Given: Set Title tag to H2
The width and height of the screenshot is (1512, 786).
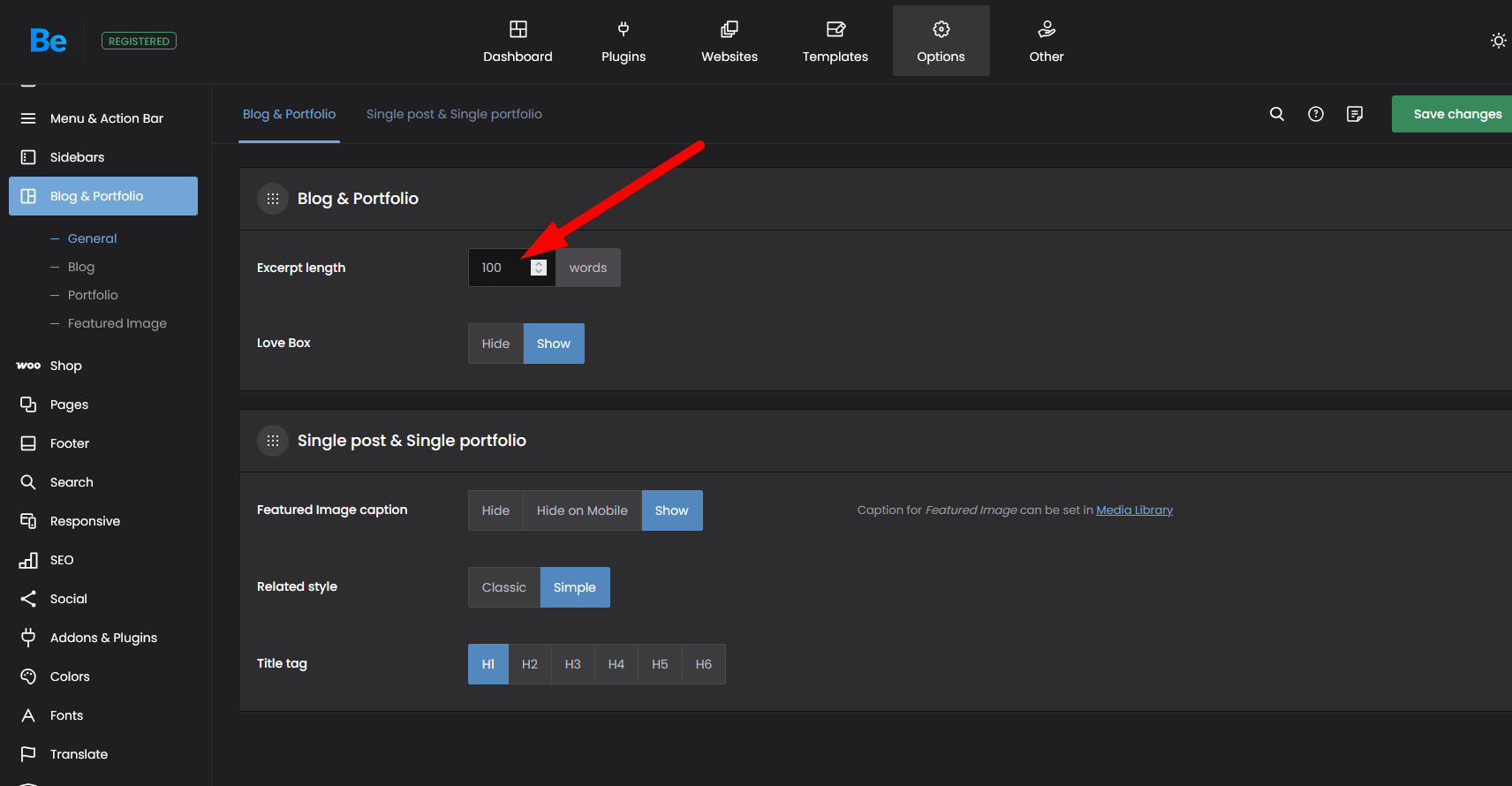Looking at the screenshot, I should 530,664.
